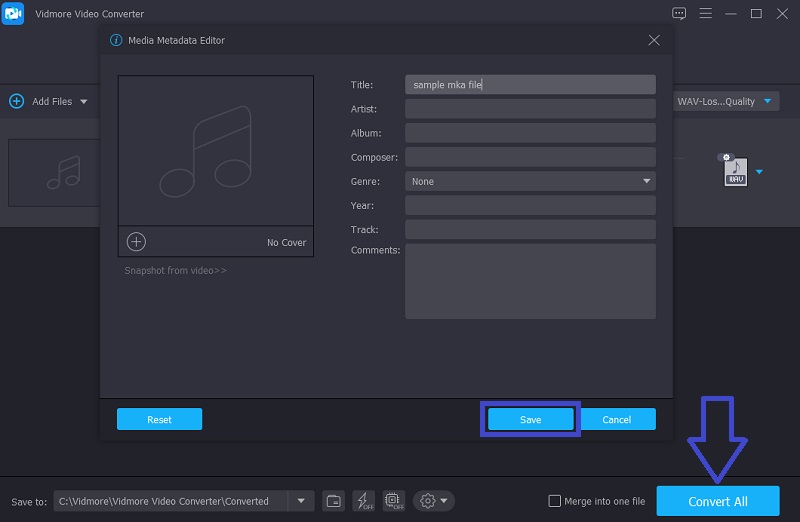Click into the Comments text area
The image size is (800, 522).
[x=530, y=281]
